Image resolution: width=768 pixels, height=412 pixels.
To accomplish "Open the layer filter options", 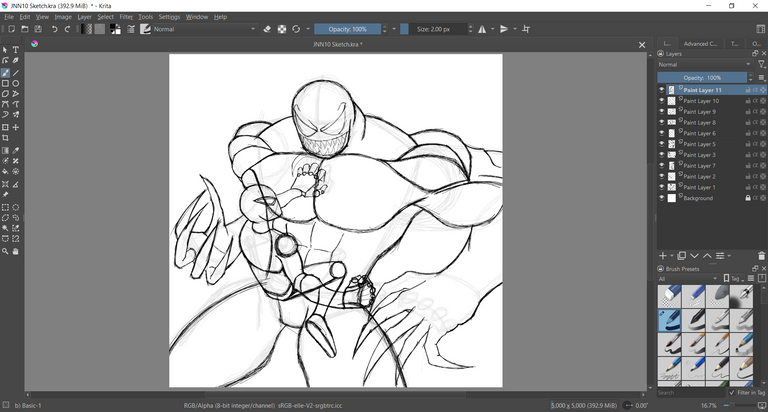I will pos(761,64).
